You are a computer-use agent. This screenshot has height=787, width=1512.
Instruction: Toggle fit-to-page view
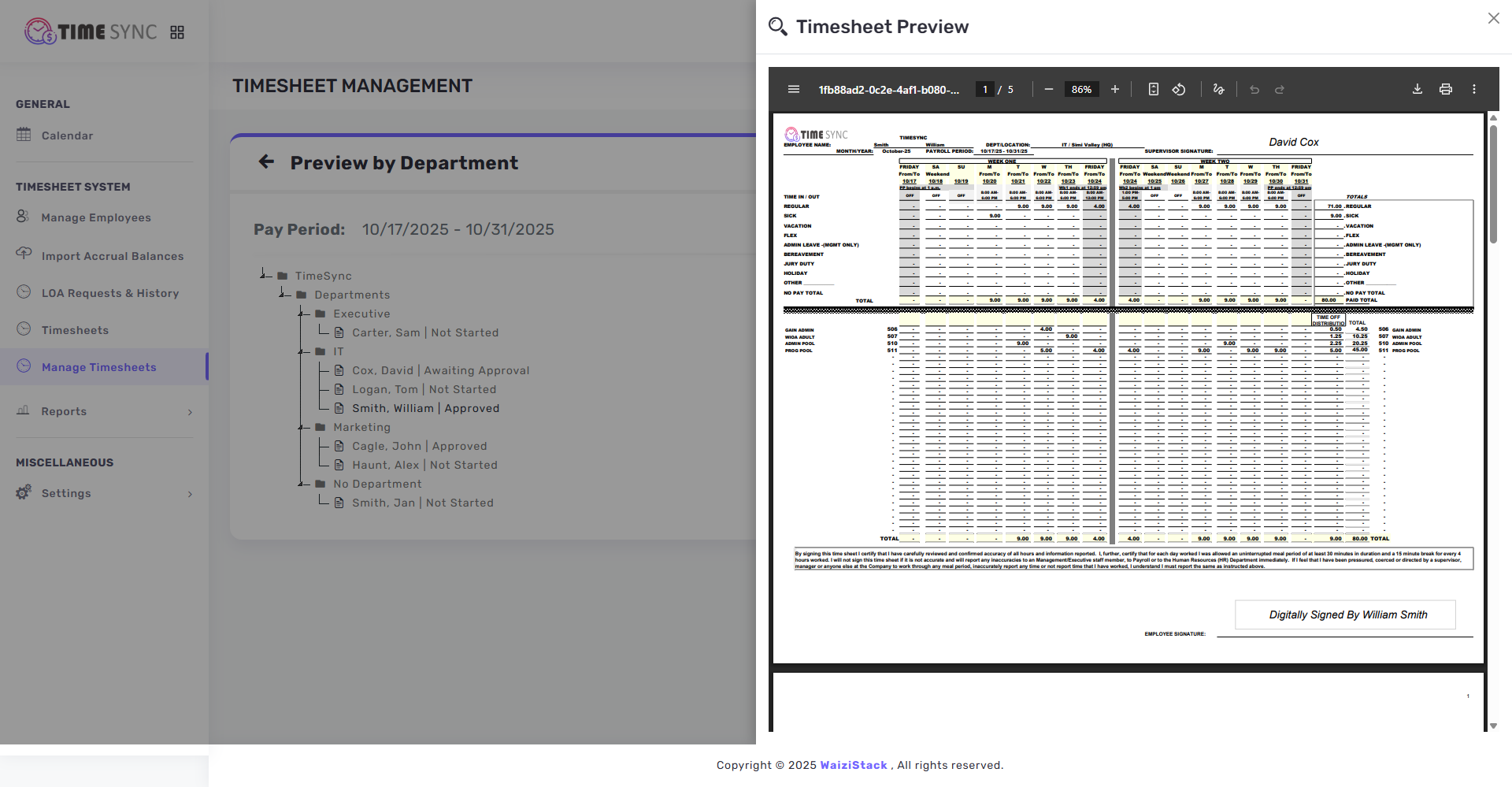(1153, 89)
